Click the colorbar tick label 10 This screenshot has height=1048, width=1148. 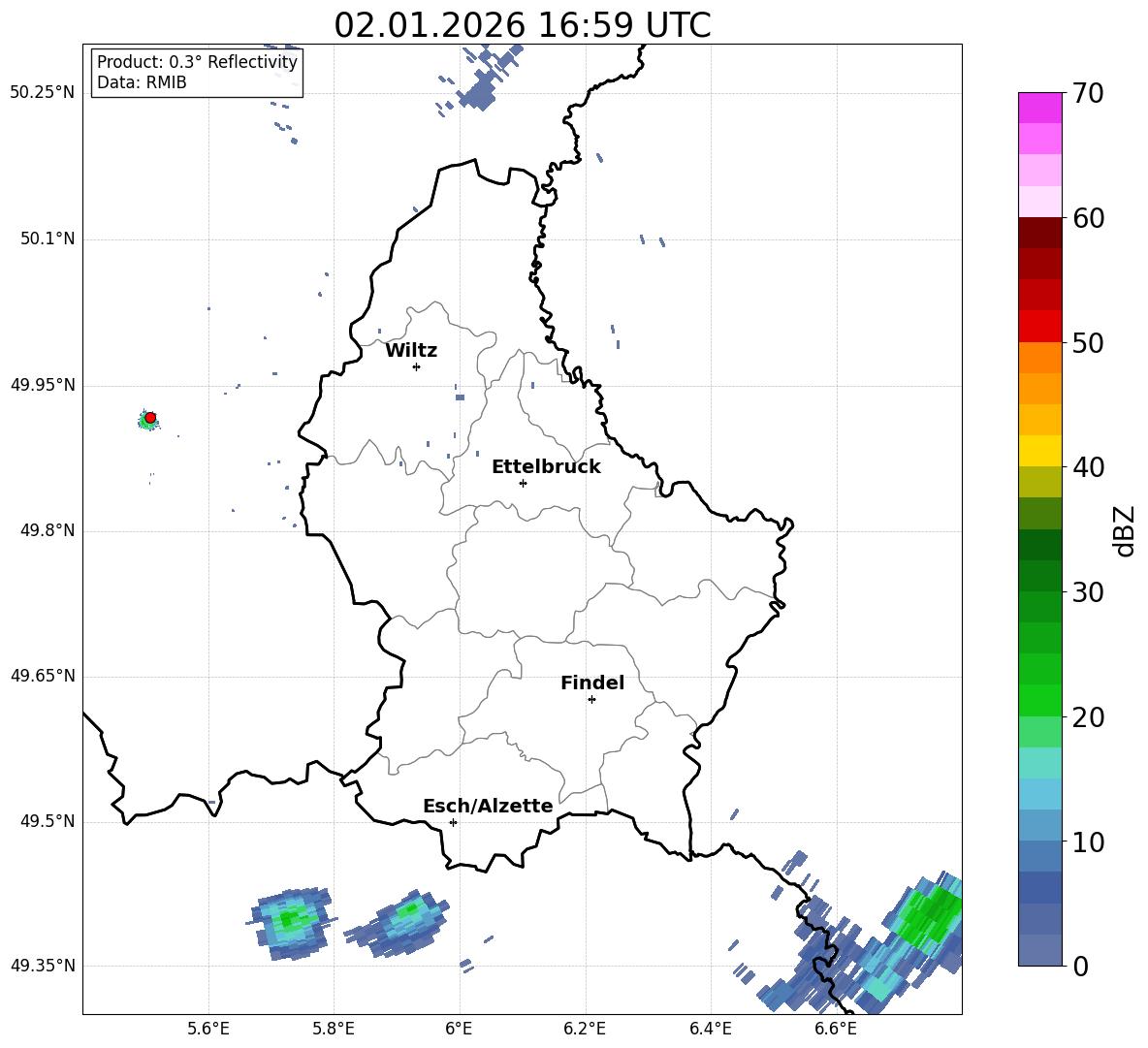click(x=1088, y=842)
